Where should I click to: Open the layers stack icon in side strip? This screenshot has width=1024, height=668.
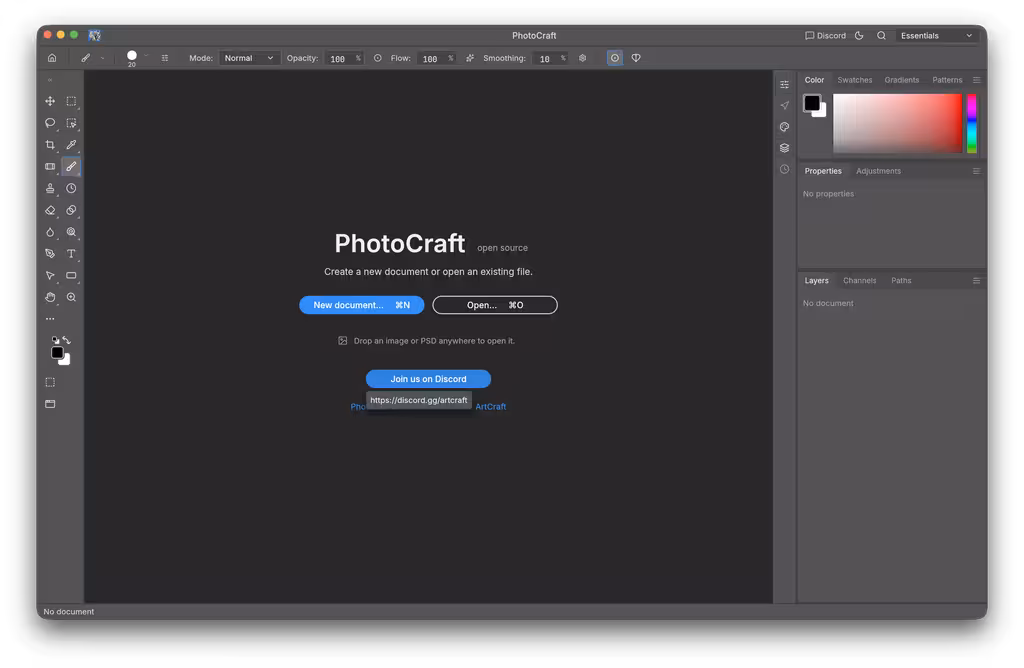[784, 148]
